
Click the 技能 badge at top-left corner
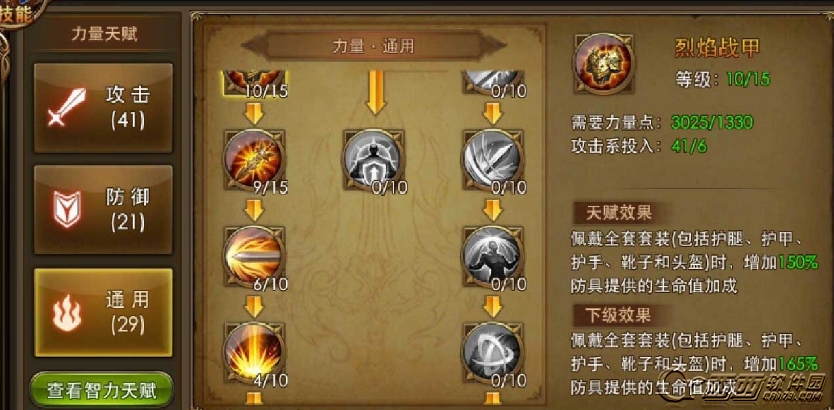click(16, 15)
